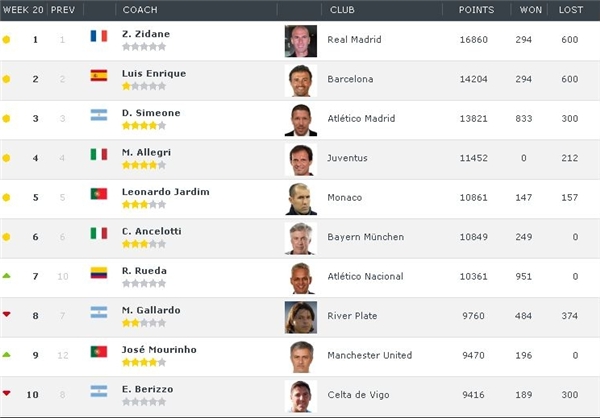Click M. Allegri's portrait thumbnail
The width and height of the screenshot is (600, 418).
click(301, 160)
